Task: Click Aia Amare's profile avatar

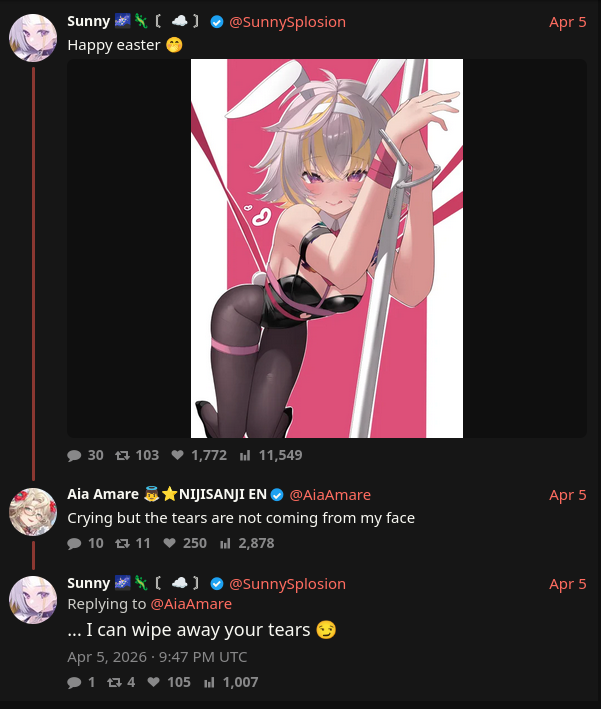Action: (x=33, y=511)
